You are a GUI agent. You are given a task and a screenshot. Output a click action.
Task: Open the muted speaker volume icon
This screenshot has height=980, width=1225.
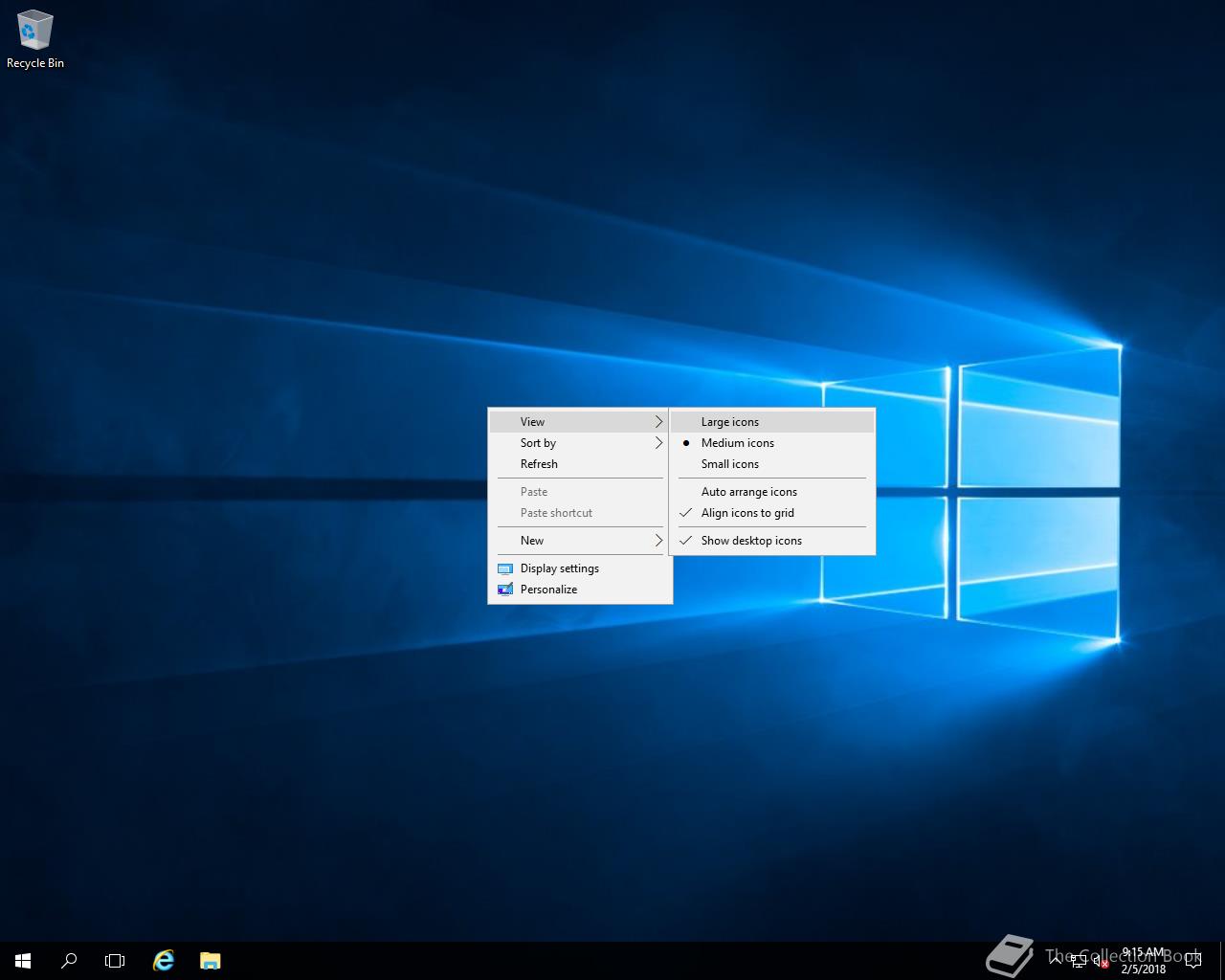(1101, 962)
